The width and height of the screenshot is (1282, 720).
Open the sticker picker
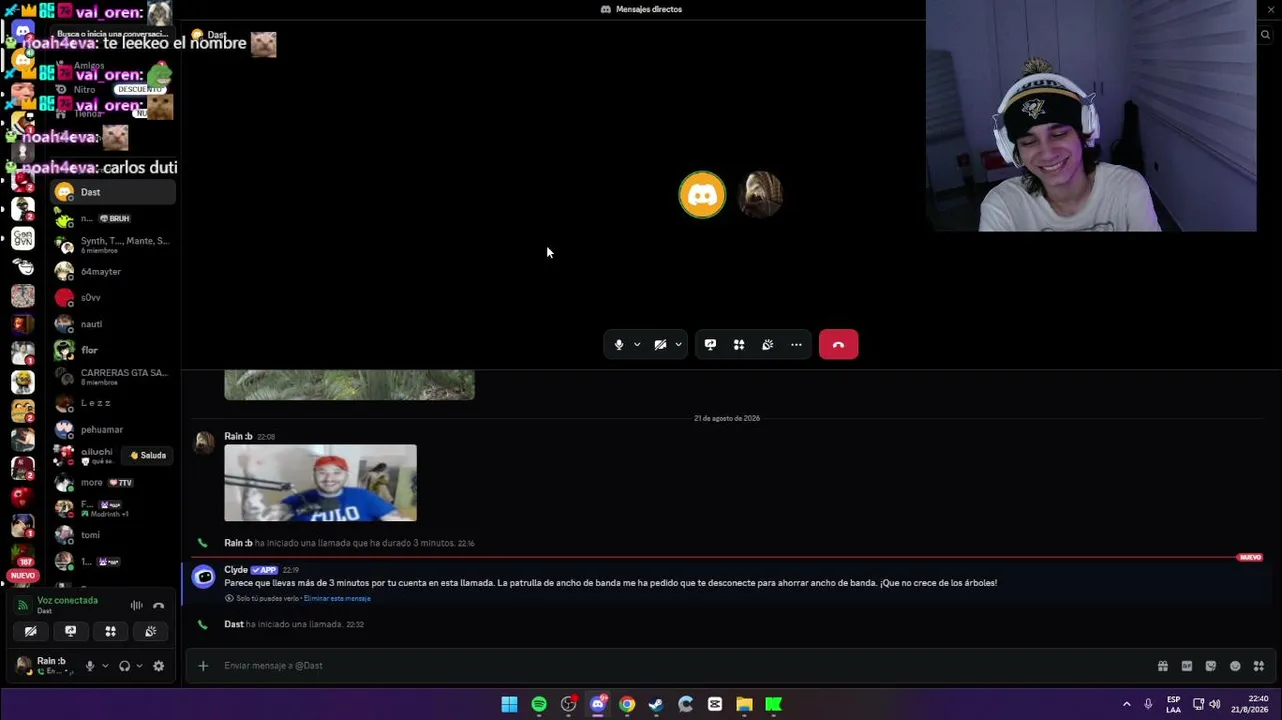[1211, 666]
